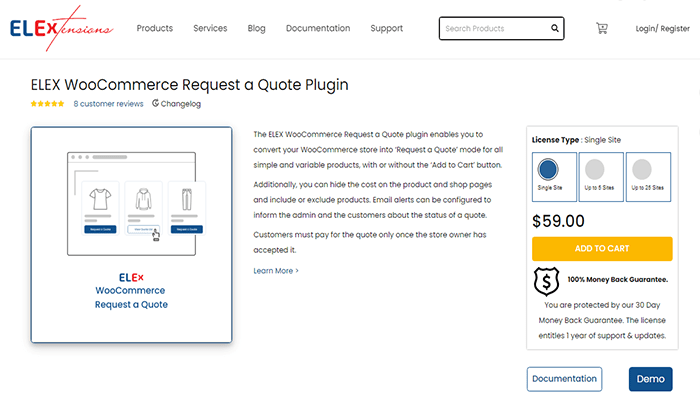Click the money back shield icon
This screenshot has height=400, width=700.
pyautogui.click(x=547, y=281)
